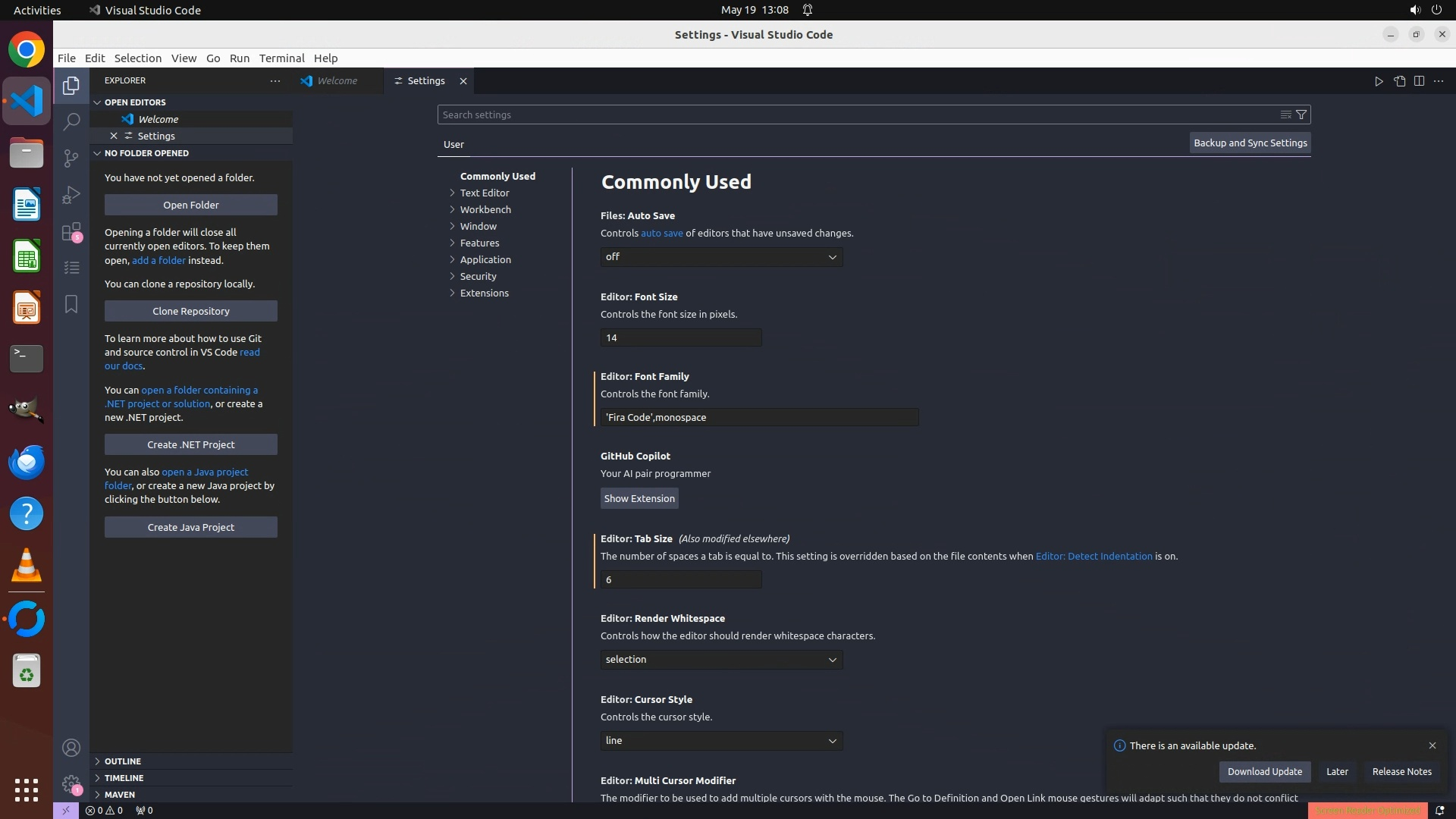Click Open Settings (JSON) icon
Viewport: 1456px width, 819px height.
pos(1399,81)
